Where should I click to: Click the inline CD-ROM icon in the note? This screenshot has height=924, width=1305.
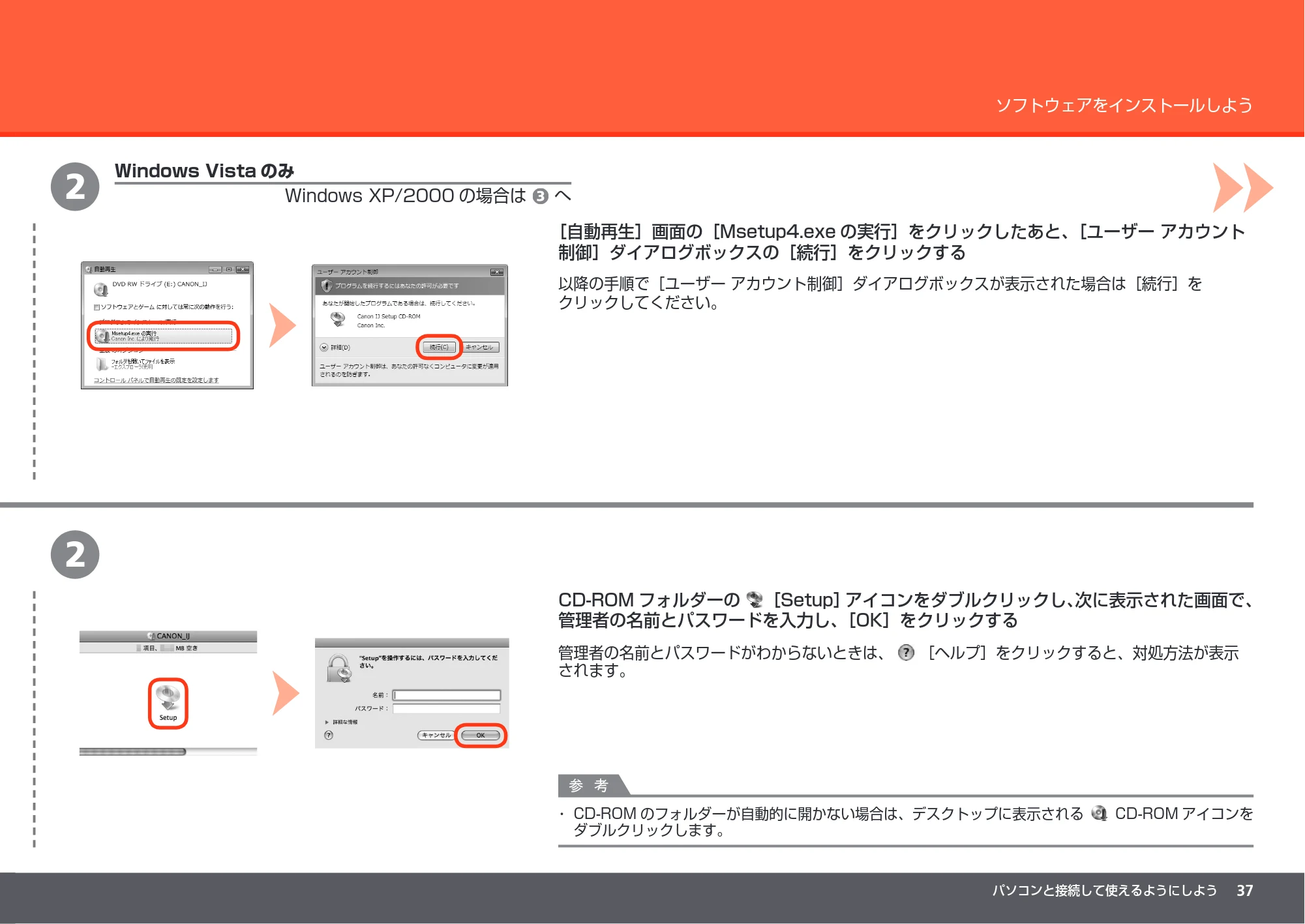pyautogui.click(x=1099, y=813)
